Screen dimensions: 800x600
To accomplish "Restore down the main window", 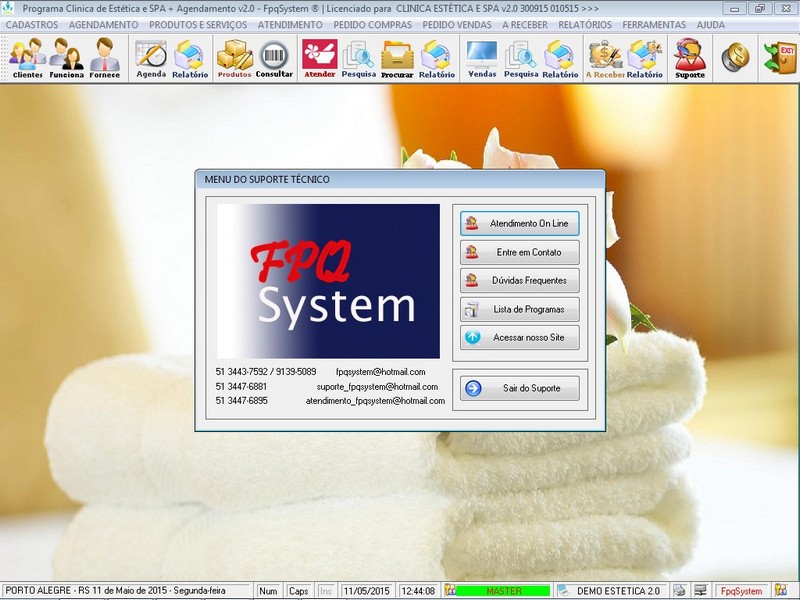I will 760,9.
